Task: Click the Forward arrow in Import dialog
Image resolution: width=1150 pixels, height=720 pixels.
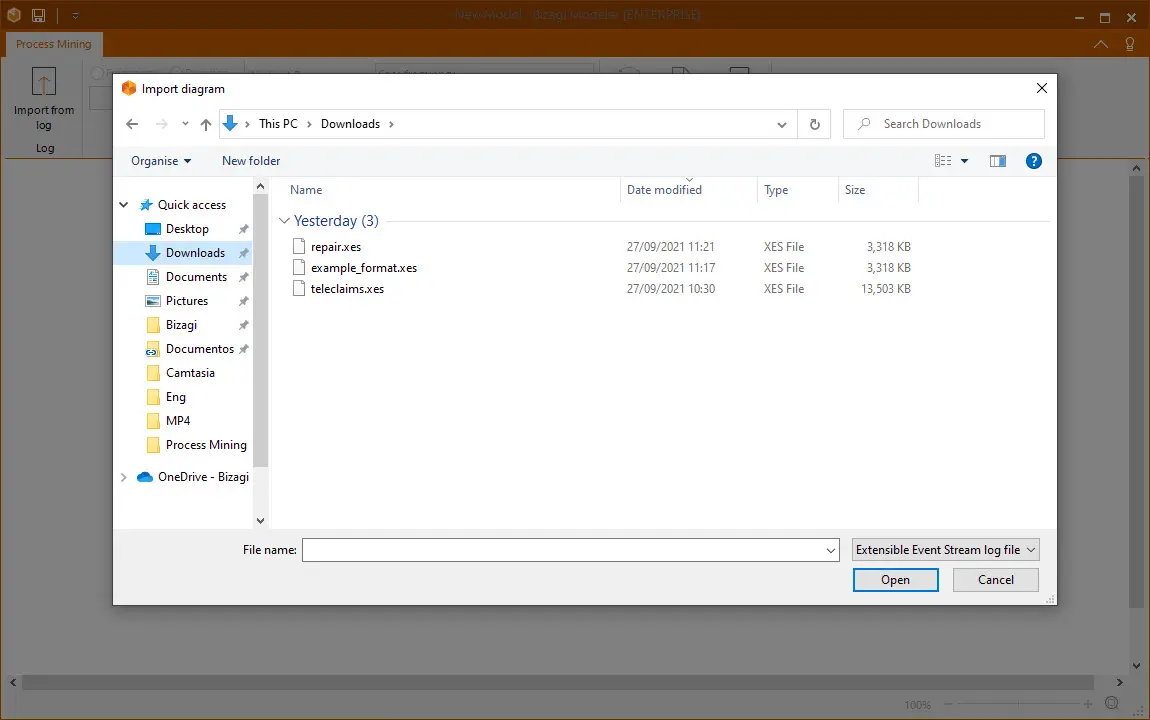Action: (161, 124)
